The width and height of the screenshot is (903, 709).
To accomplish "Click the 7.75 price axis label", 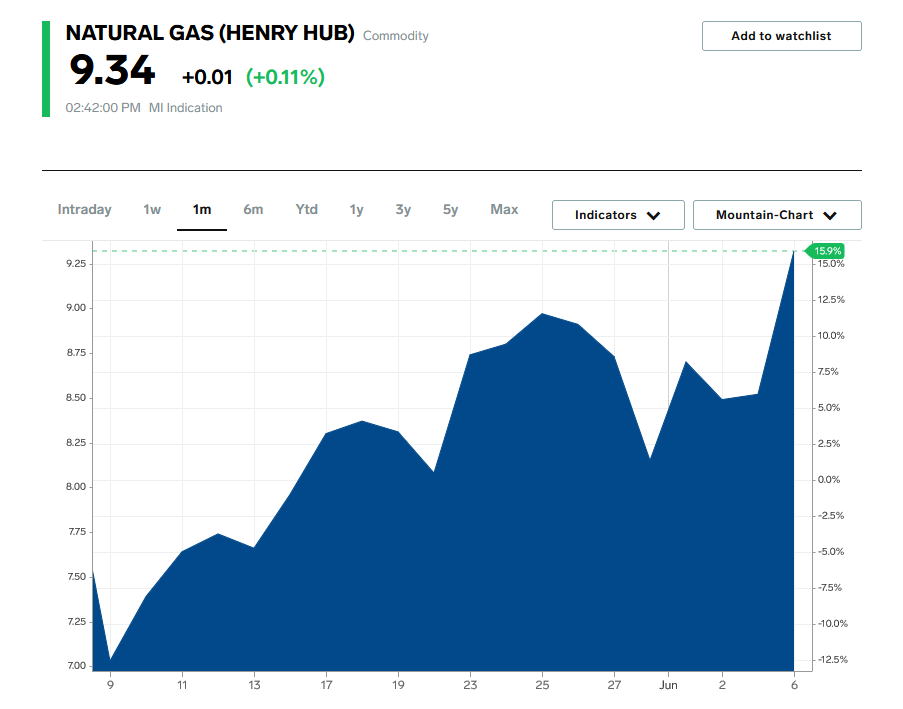I will click(x=77, y=532).
